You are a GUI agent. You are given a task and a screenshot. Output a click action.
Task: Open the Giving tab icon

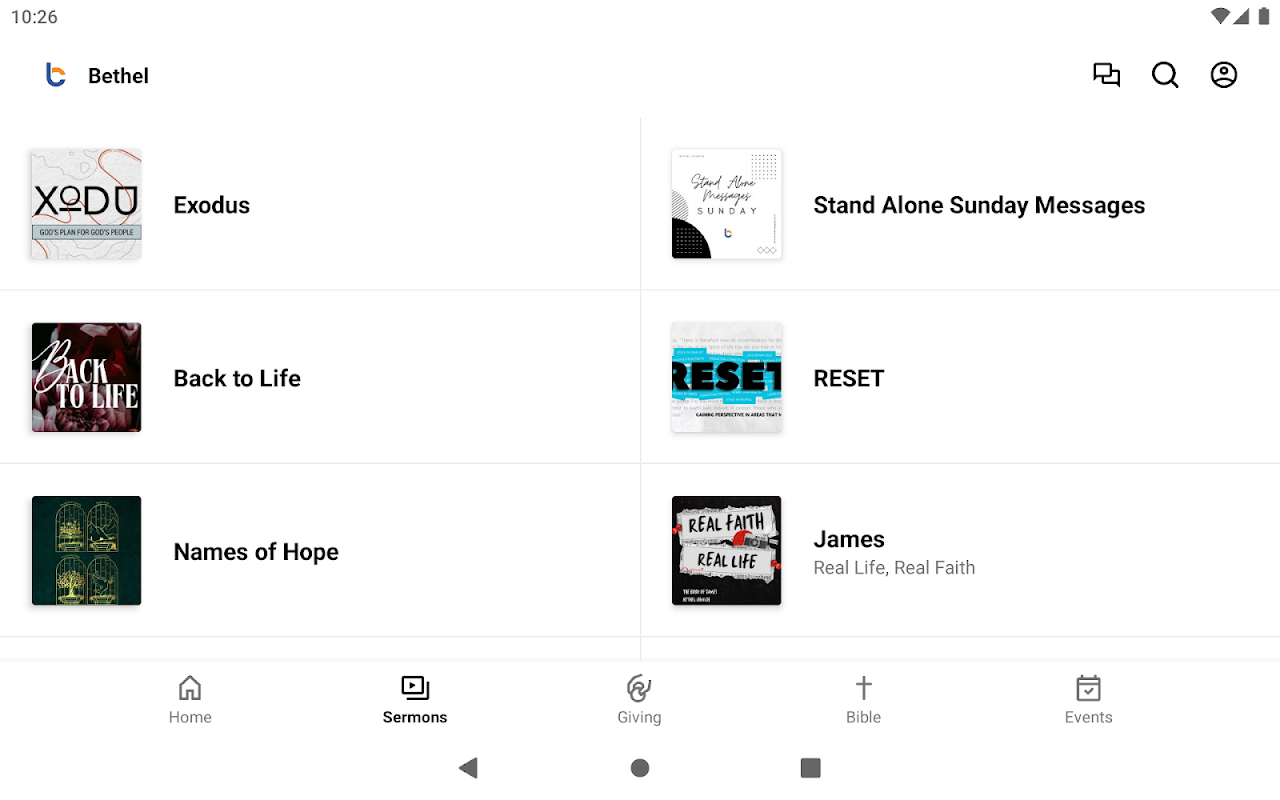pyautogui.click(x=639, y=689)
